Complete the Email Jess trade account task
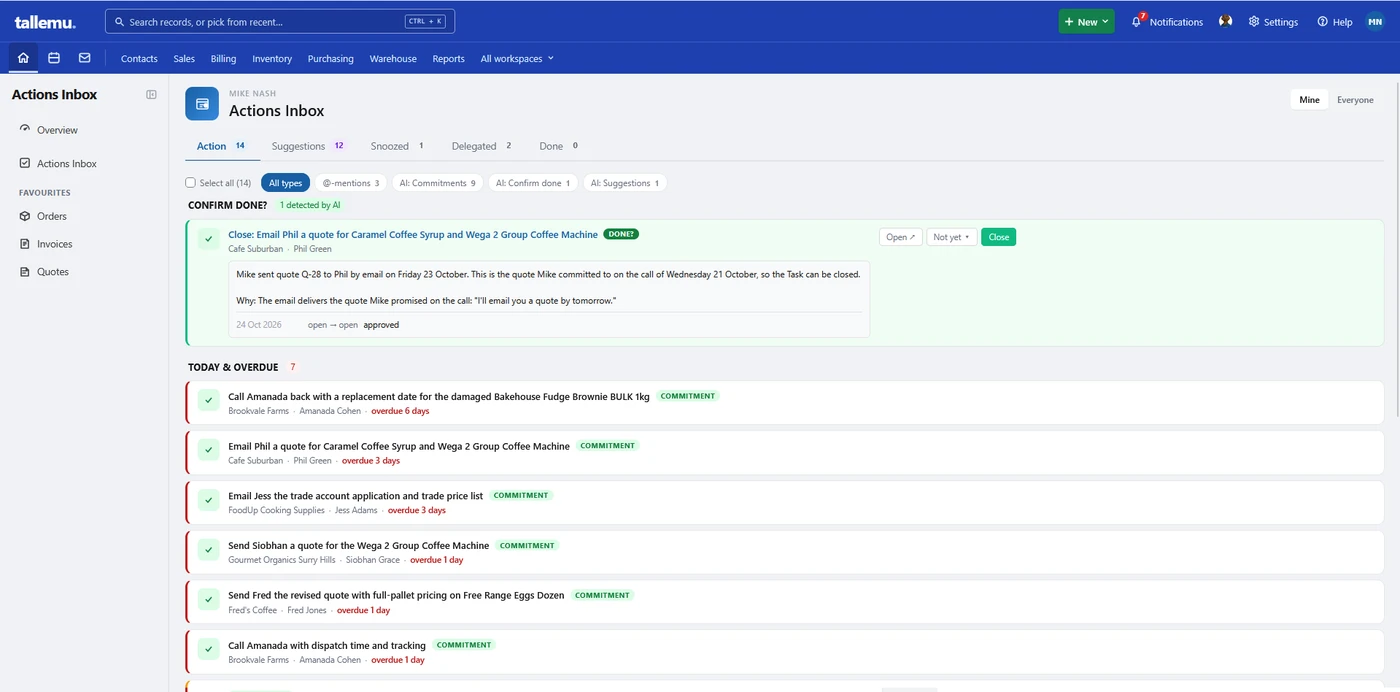 click(208, 500)
